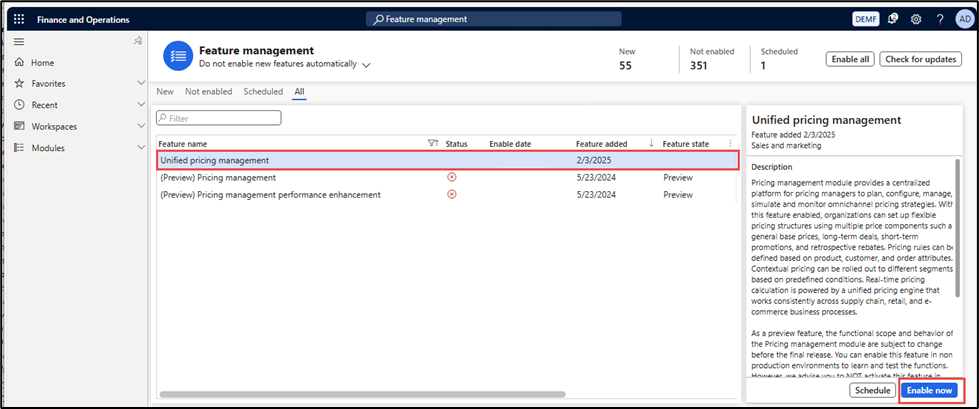
Task: Collapse the navigation pane hamburger icon
Action: click(x=19, y=41)
